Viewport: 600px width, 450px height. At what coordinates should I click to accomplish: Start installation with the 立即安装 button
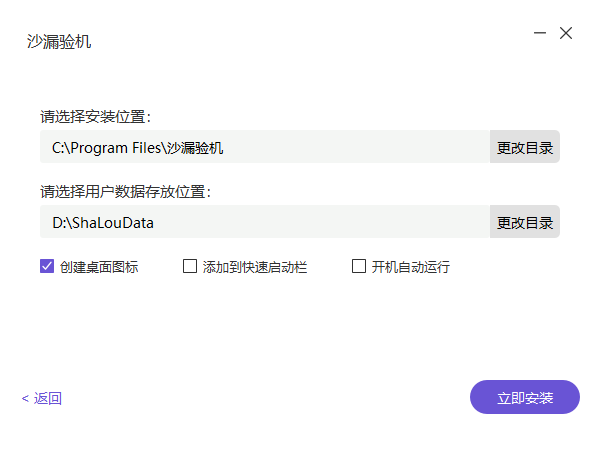pos(525,397)
